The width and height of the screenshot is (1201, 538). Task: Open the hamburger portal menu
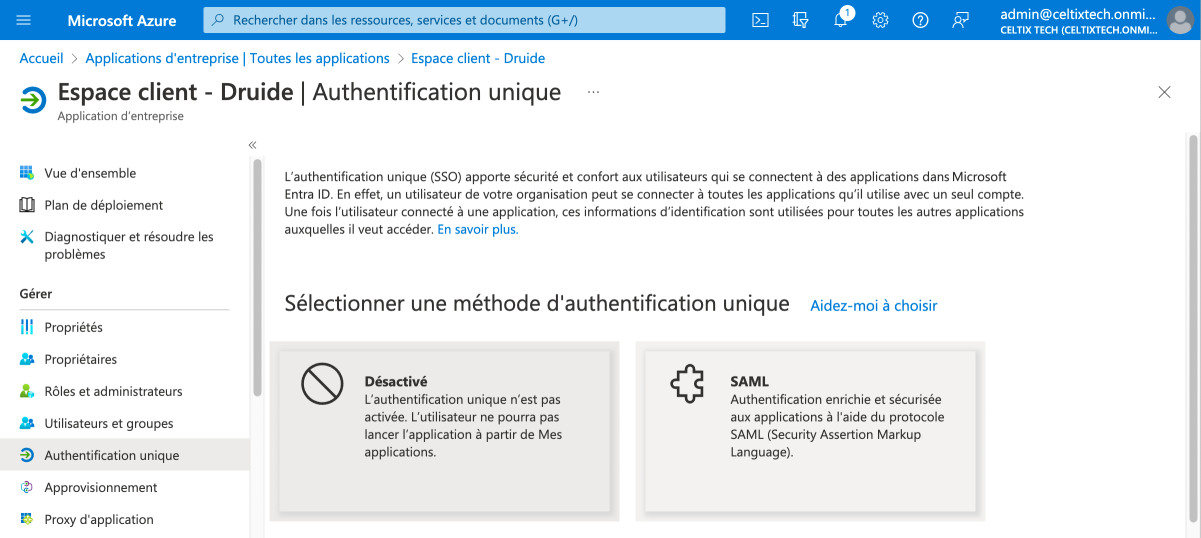[24, 20]
